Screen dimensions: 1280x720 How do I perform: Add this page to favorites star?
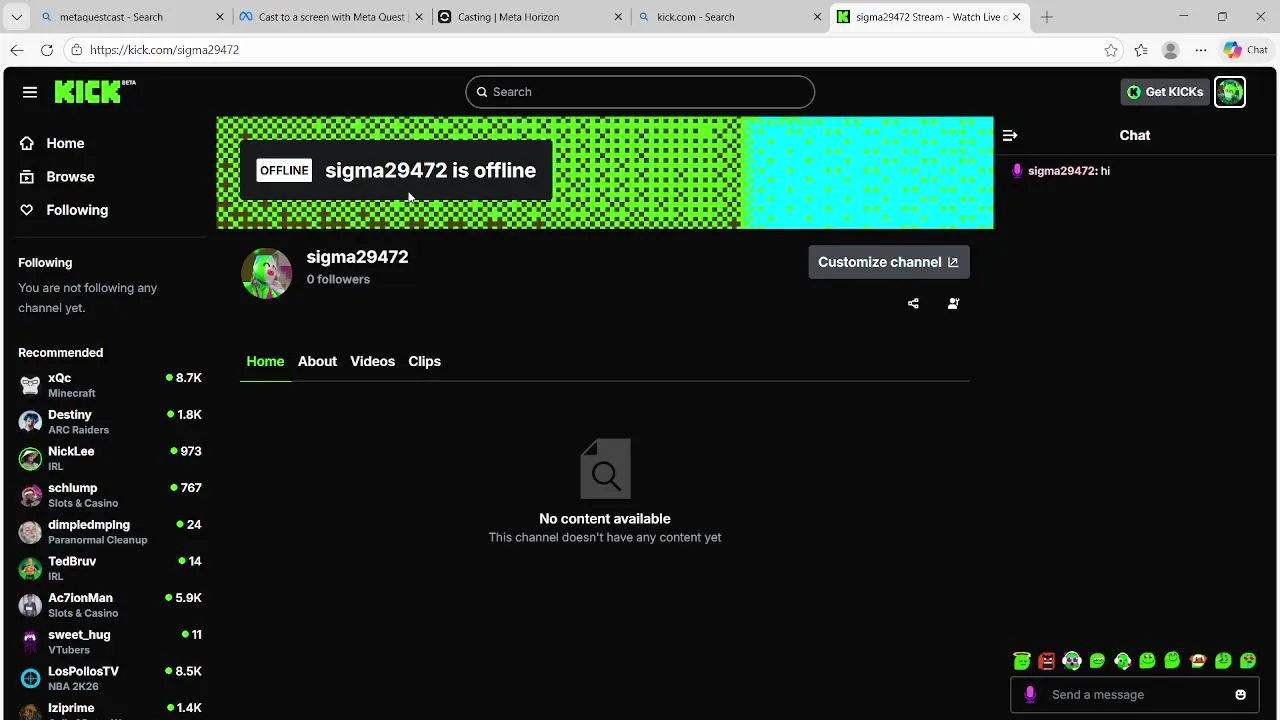pyautogui.click(x=1111, y=50)
